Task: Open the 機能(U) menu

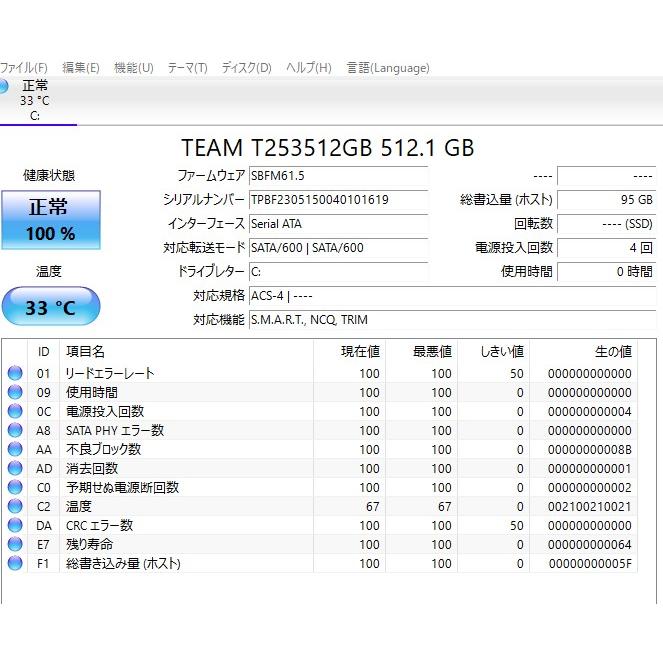Action: point(134,68)
